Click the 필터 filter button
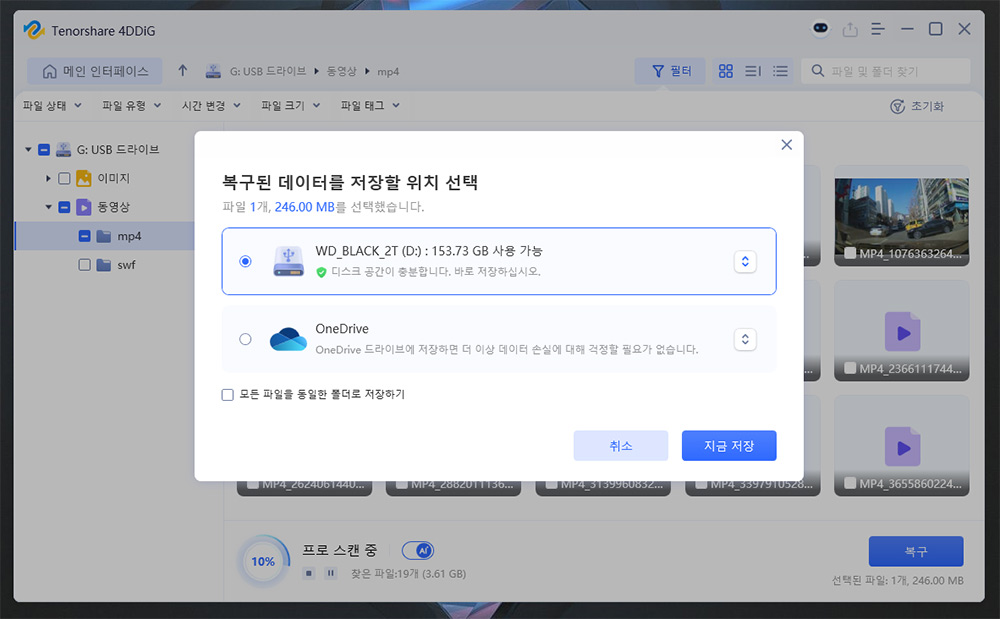This screenshot has width=1000, height=619. click(x=670, y=71)
